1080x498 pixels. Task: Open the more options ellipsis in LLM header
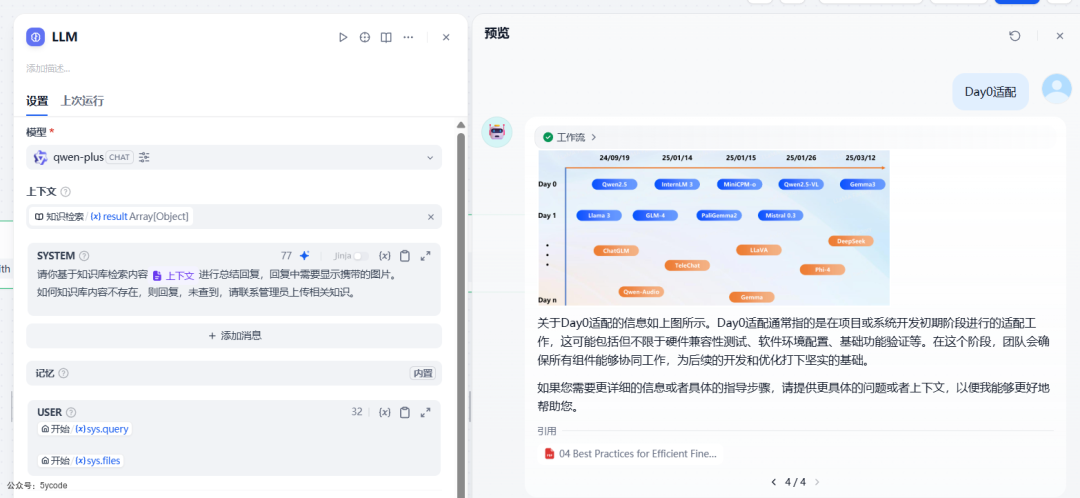pos(408,37)
